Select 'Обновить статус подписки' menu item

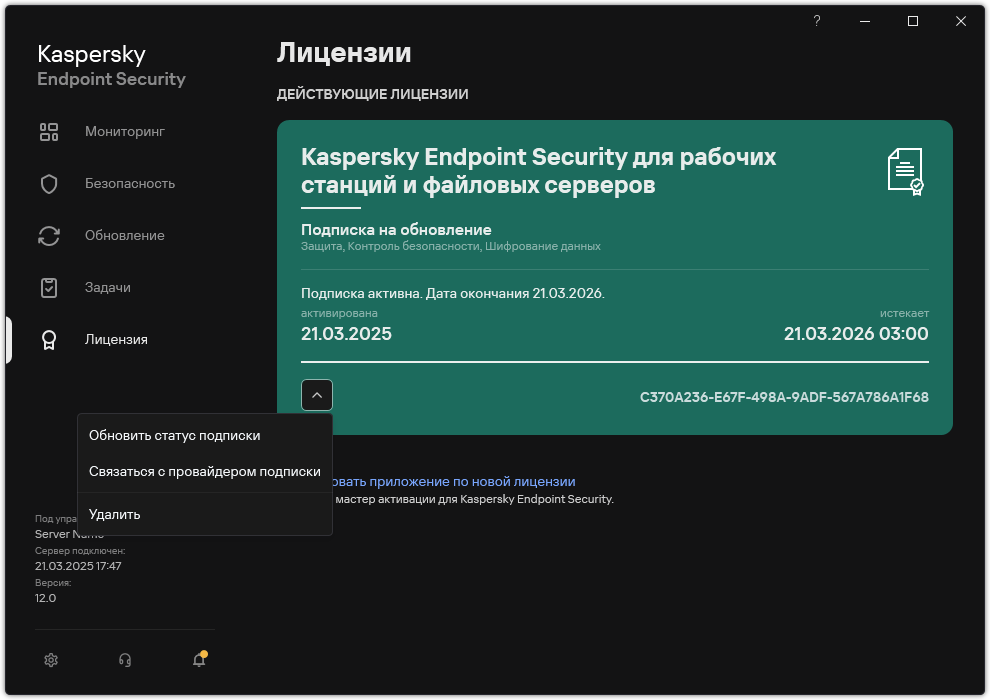click(175, 436)
